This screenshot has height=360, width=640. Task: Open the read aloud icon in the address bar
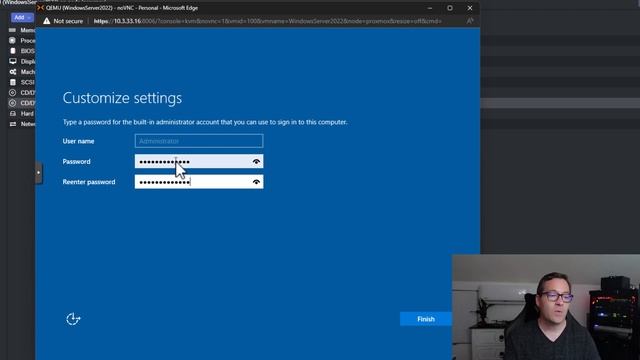point(470,21)
